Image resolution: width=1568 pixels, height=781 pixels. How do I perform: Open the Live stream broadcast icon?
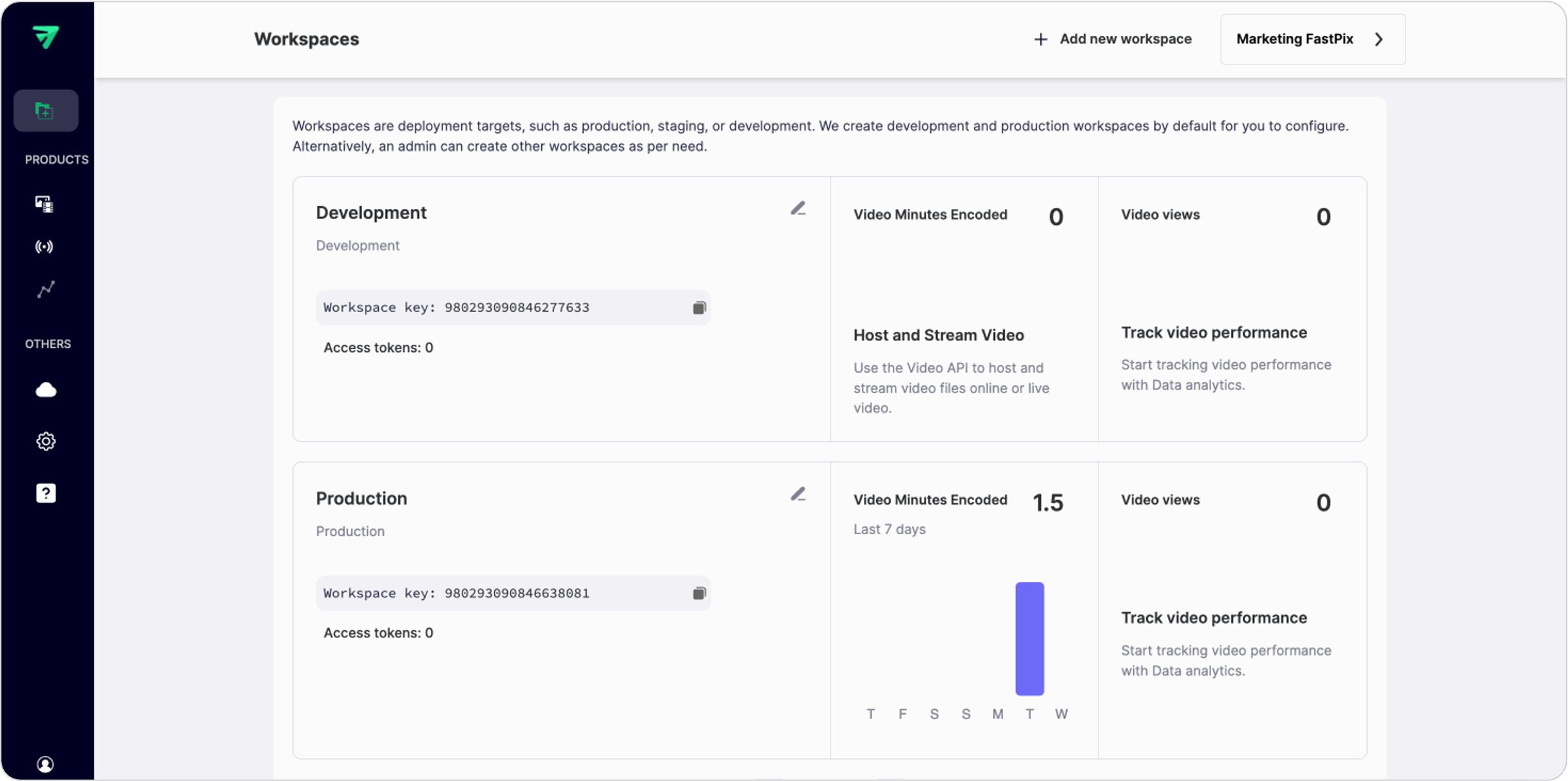click(44, 247)
